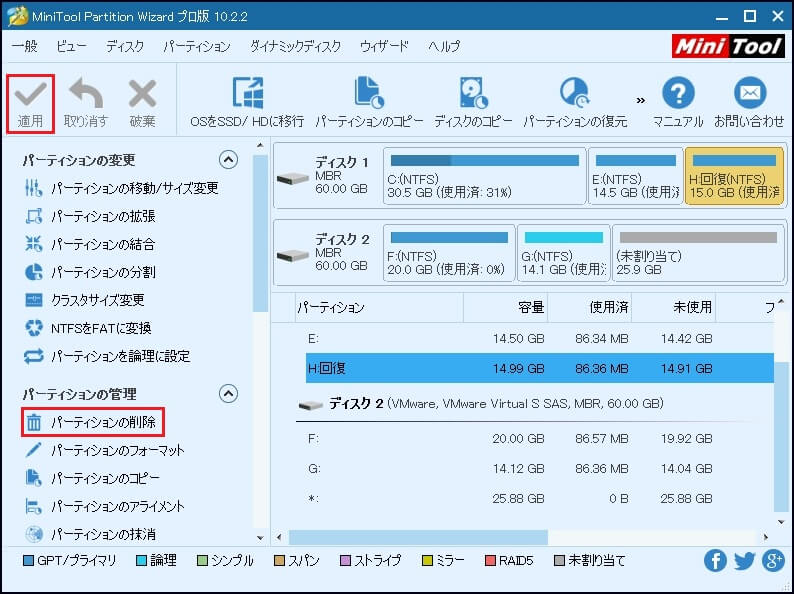Screen dimensions: 794x594
Task: Select the 未割り当て block on Disk 2
Action: click(698, 253)
